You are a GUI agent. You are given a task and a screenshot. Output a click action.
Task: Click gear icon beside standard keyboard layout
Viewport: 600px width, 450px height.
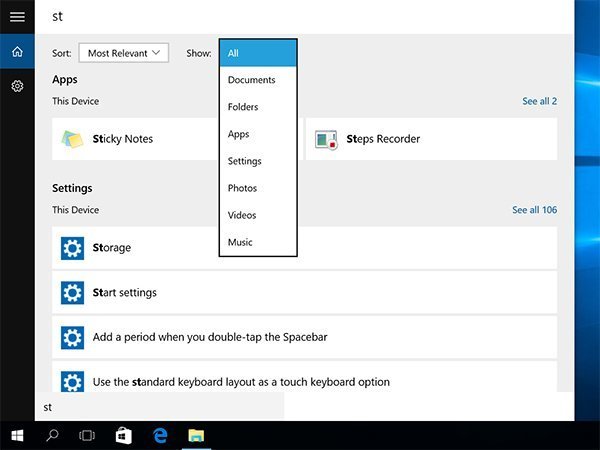[72, 381]
